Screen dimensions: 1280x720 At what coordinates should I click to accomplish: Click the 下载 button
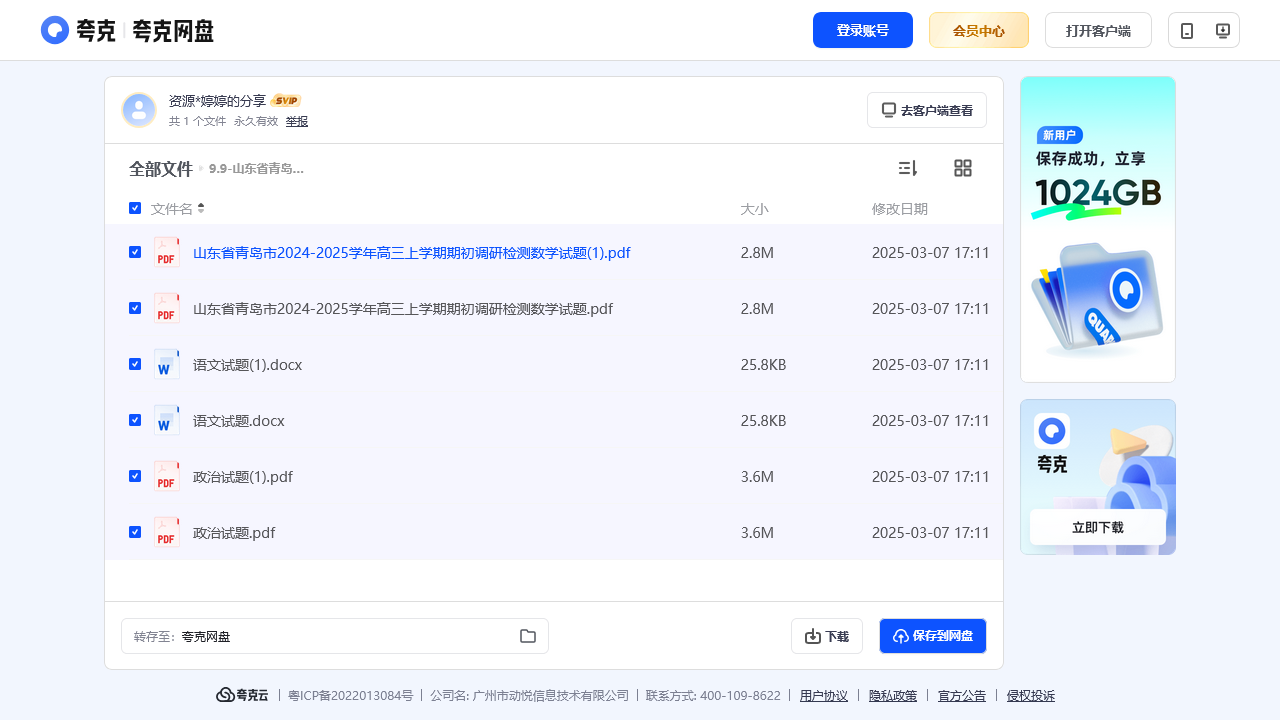point(827,636)
